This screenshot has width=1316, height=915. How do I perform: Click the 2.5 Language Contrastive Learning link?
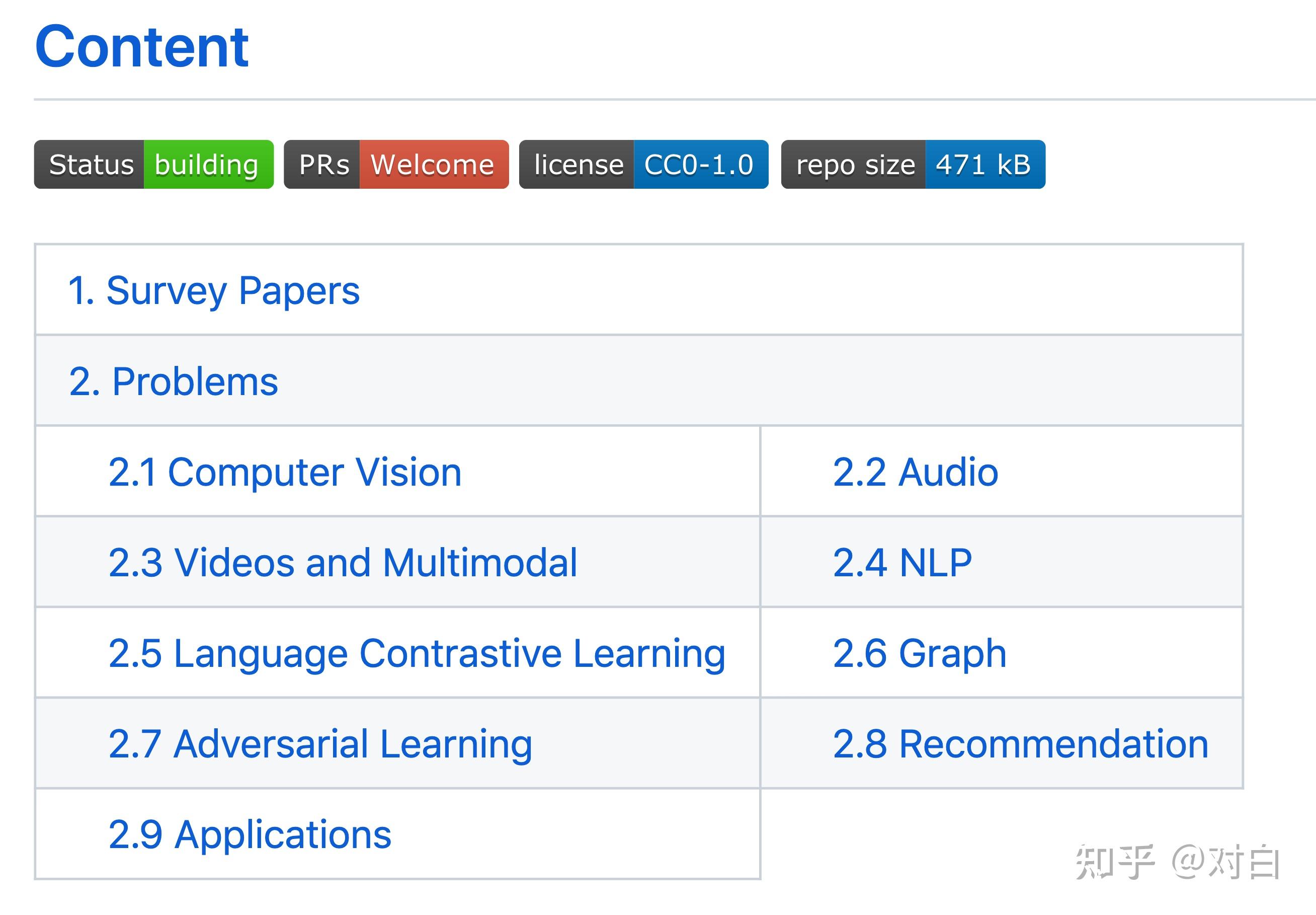tap(417, 653)
